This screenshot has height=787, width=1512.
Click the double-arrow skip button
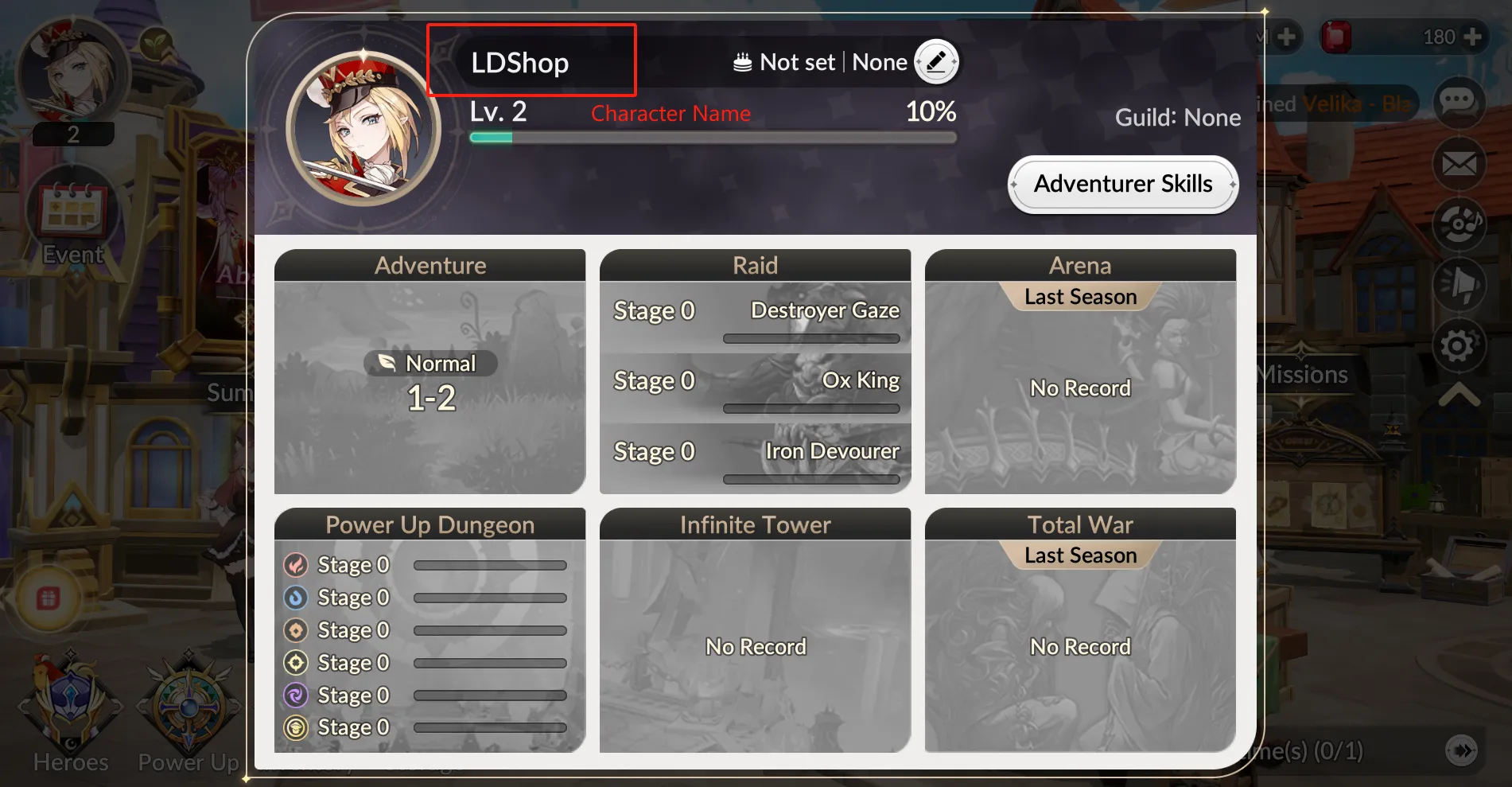point(1461,750)
